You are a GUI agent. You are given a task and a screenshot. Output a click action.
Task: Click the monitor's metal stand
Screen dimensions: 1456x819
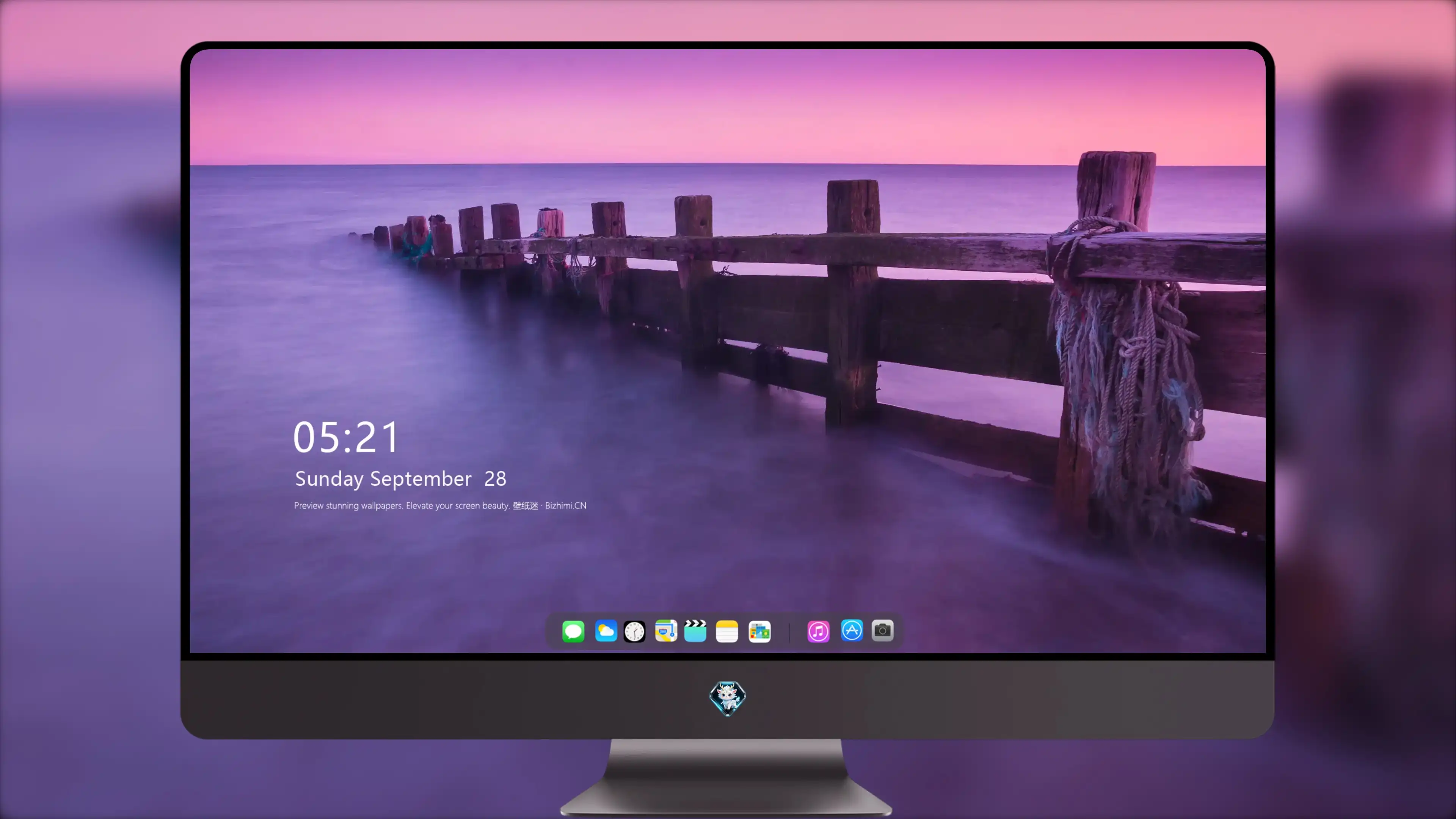tap(726, 777)
